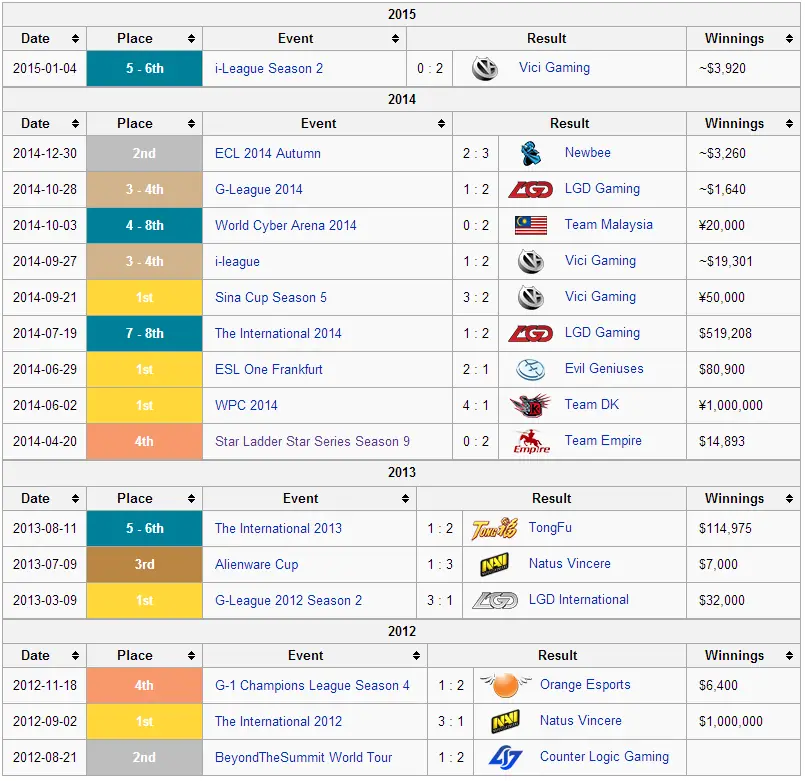Click the Evil Geniuses logo
Image resolution: width=805 pixels, height=781 pixels.
(x=530, y=369)
